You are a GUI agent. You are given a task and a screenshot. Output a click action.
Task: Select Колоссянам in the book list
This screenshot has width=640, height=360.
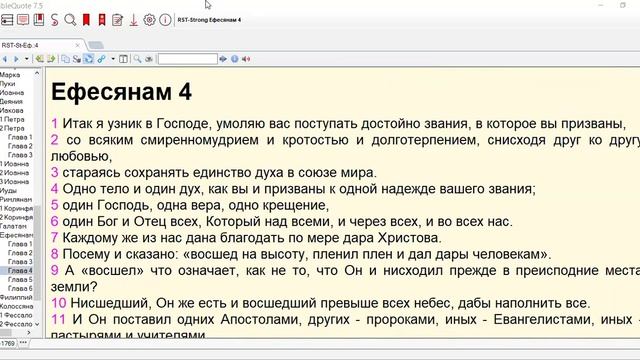17,306
